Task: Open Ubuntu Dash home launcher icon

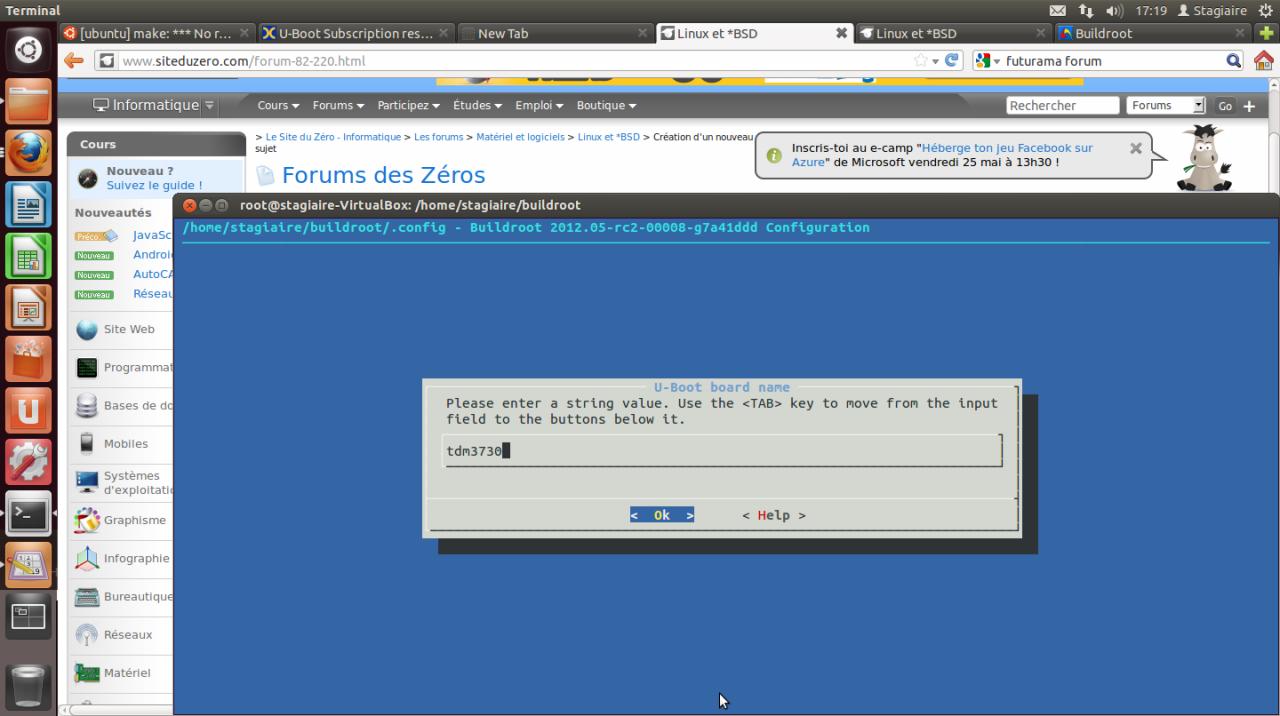Action: (x=27, y=49)
